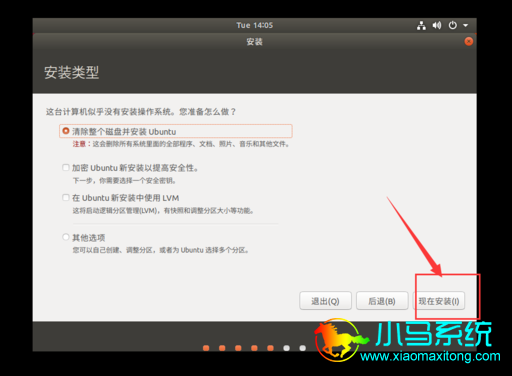Click the last white progress dot

(x=303, y=348)
